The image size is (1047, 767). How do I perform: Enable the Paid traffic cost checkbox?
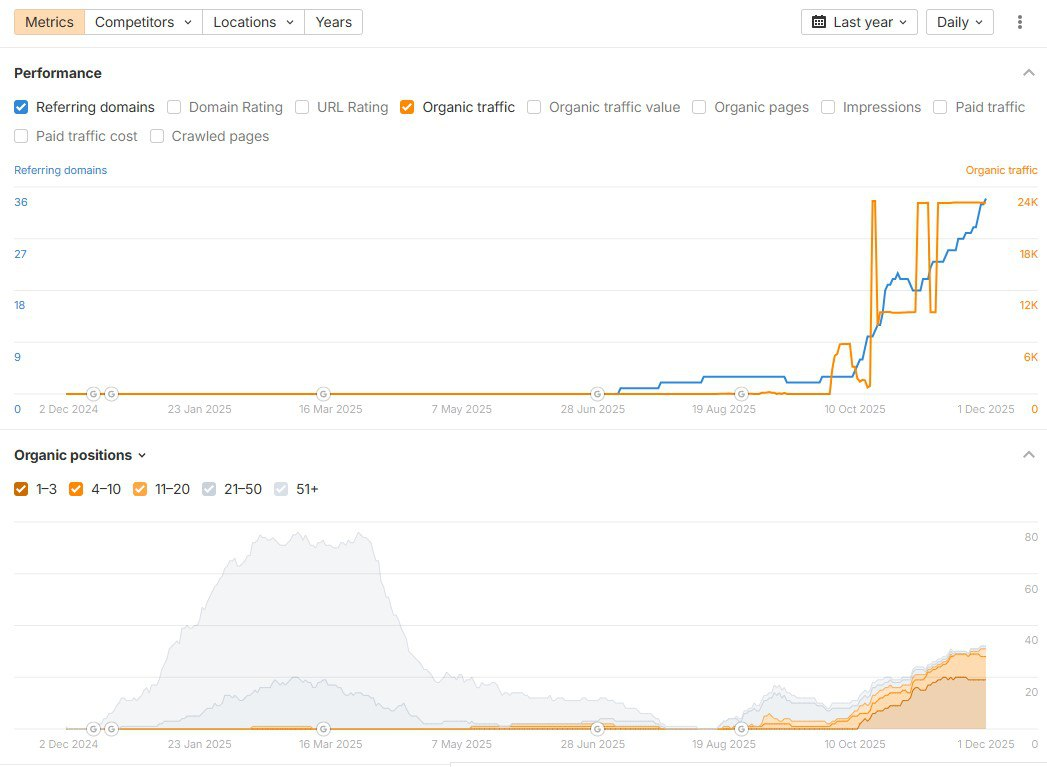(21, 136)
